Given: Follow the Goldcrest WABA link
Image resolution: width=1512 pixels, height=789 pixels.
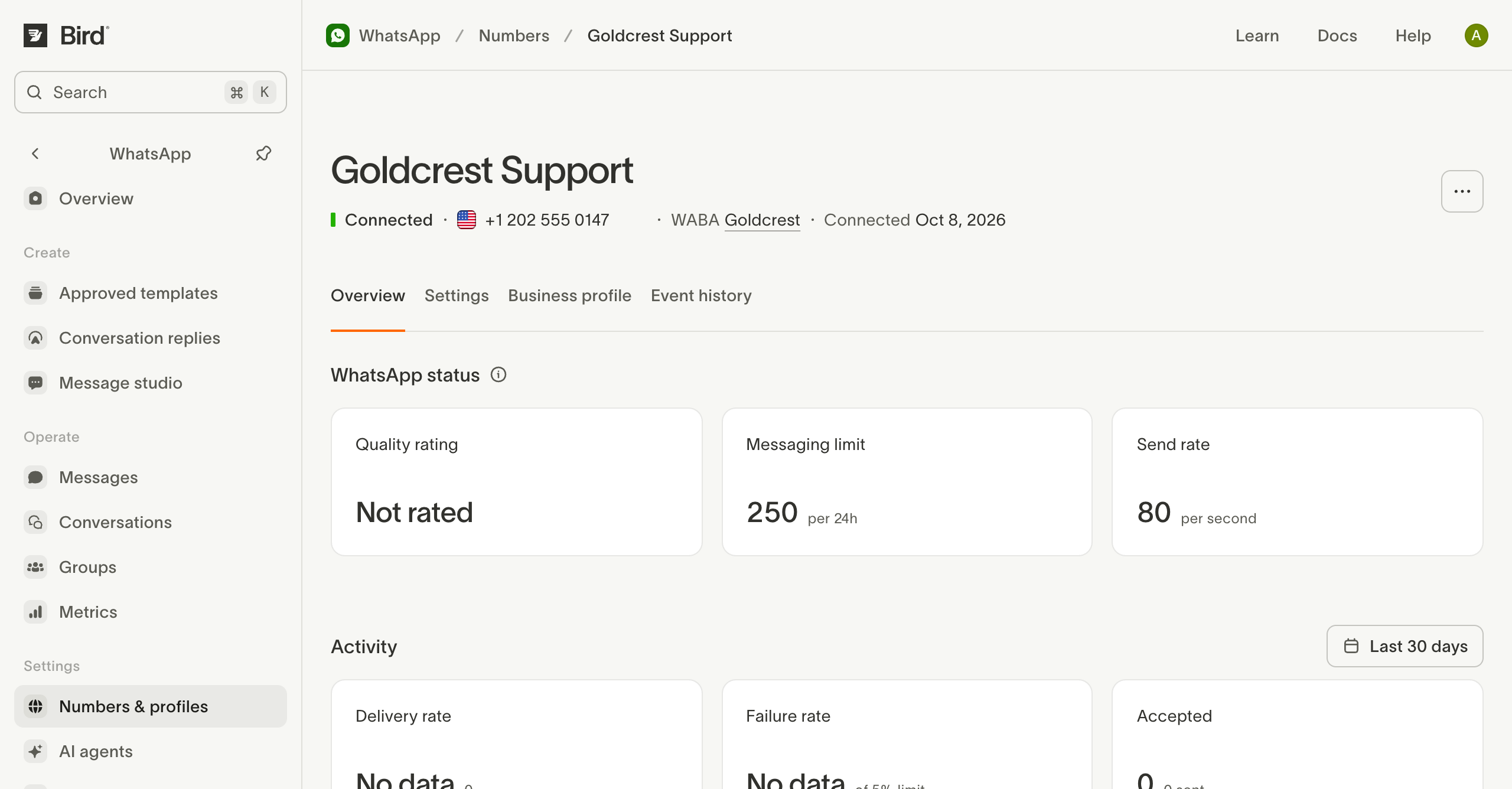Looking at the screenshot, I should [x=762, y=220].
